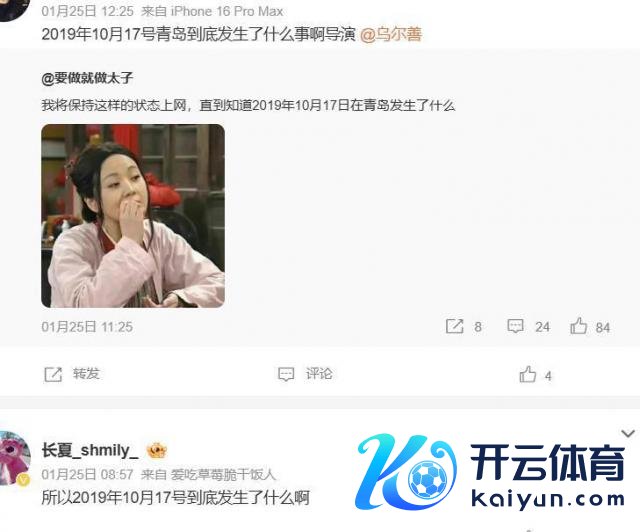The image size is (640, 532).
Task: Click the 转发 share icon
Action: point(53,374)
